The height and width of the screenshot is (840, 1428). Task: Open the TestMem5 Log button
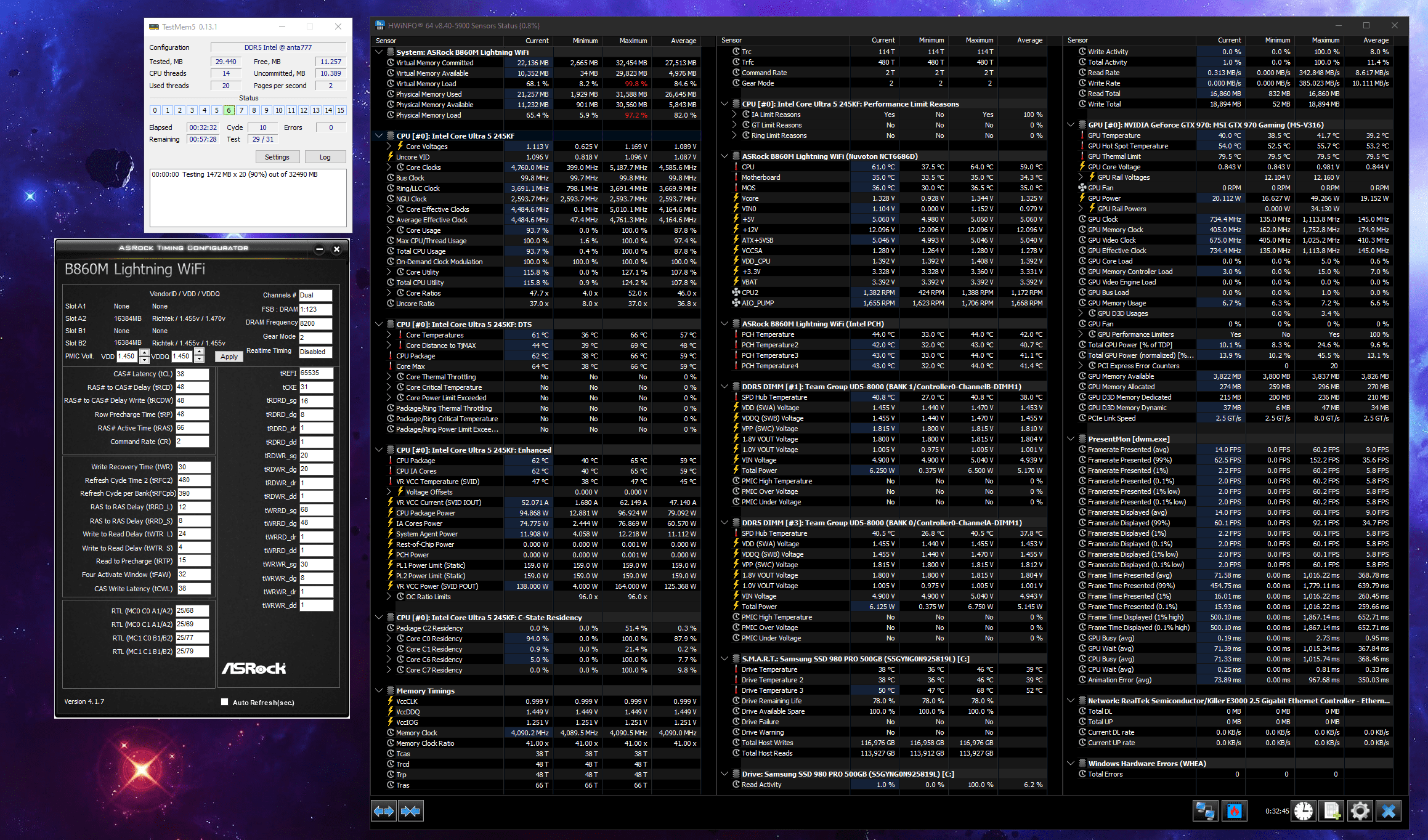(325, 157)
